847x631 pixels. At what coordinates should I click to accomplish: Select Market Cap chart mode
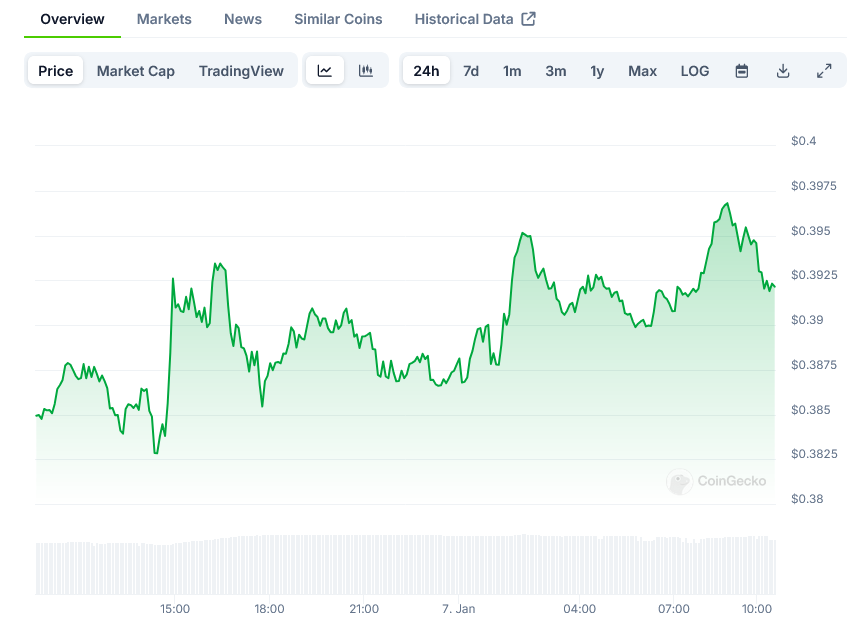click(x=136, y=71)
